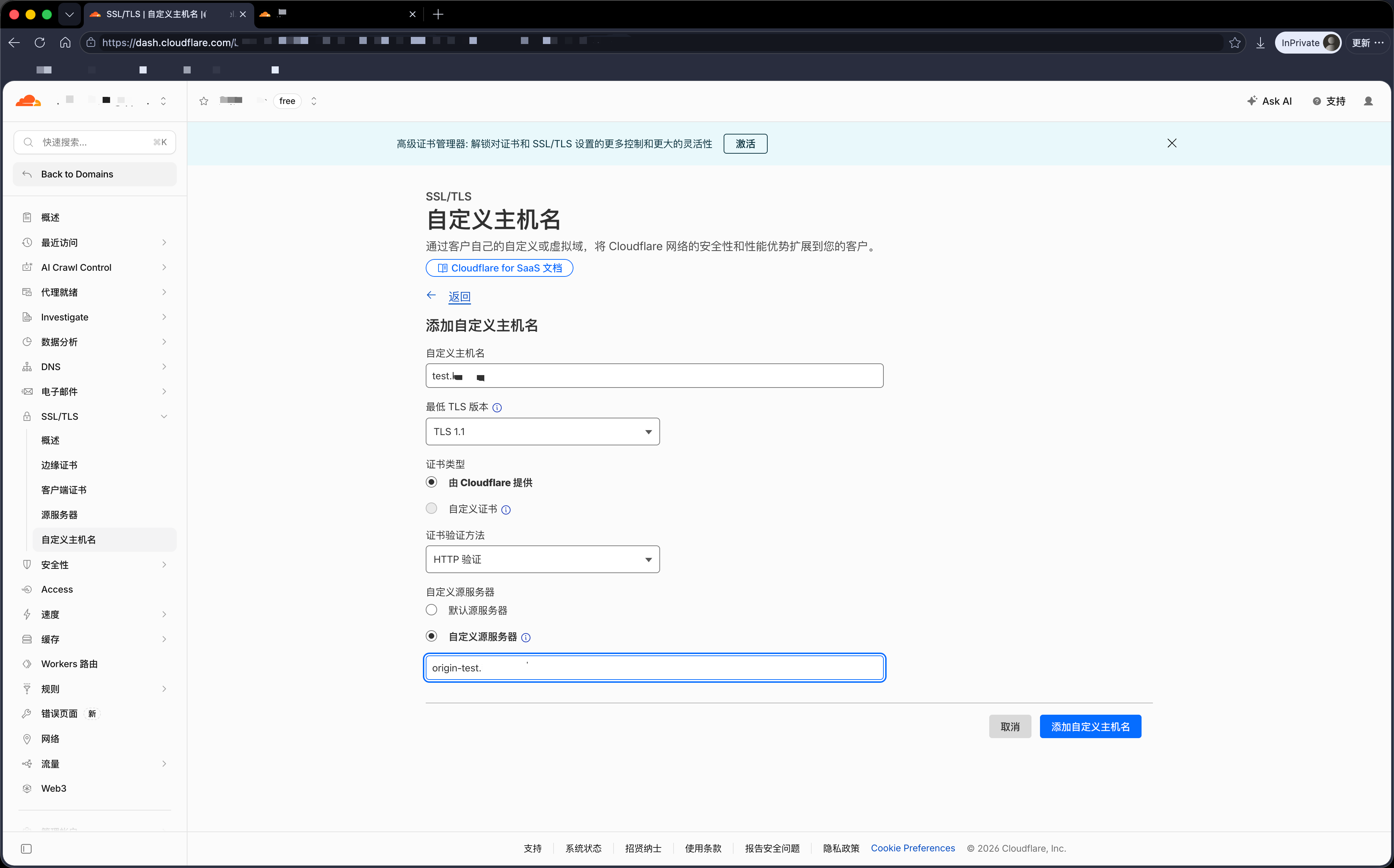Click info icon beside 自定义源服务器 option
Viewport: 1394px width, 868px height.
(x=526, y=637)
